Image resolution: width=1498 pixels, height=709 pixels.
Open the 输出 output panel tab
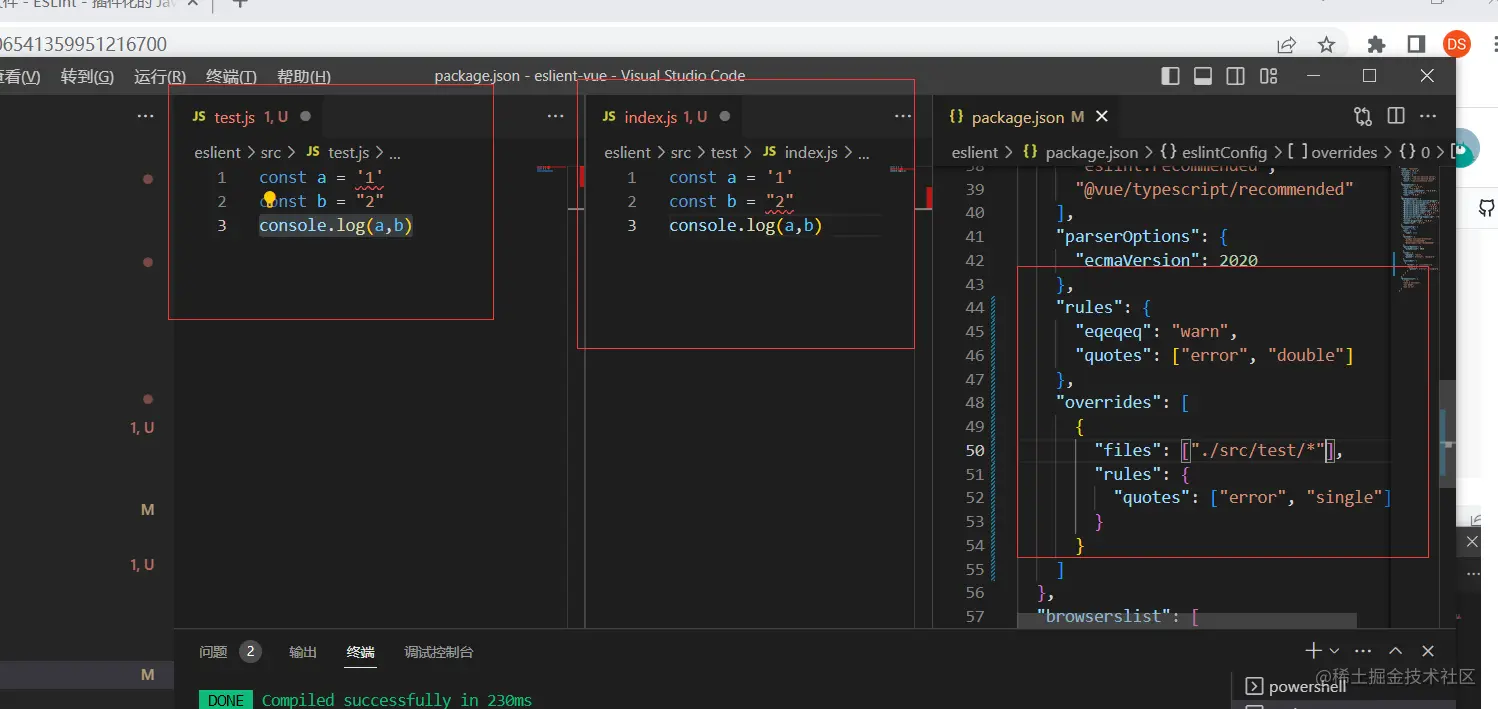tap(303, 652)
